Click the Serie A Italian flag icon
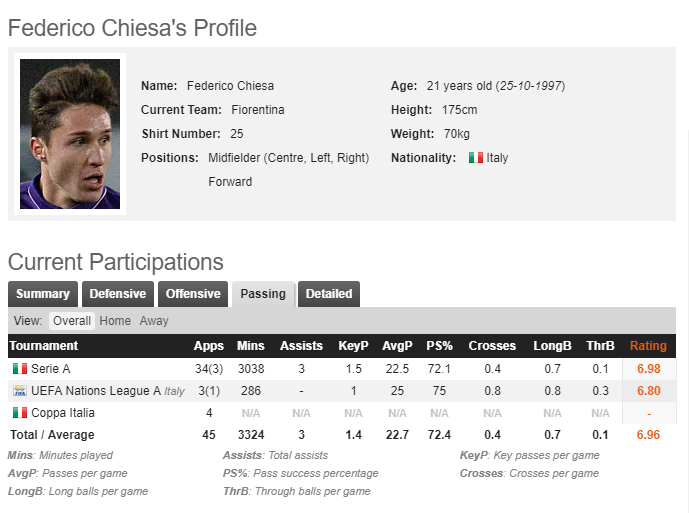Screen dimensions: 689x513 point(20,368)
